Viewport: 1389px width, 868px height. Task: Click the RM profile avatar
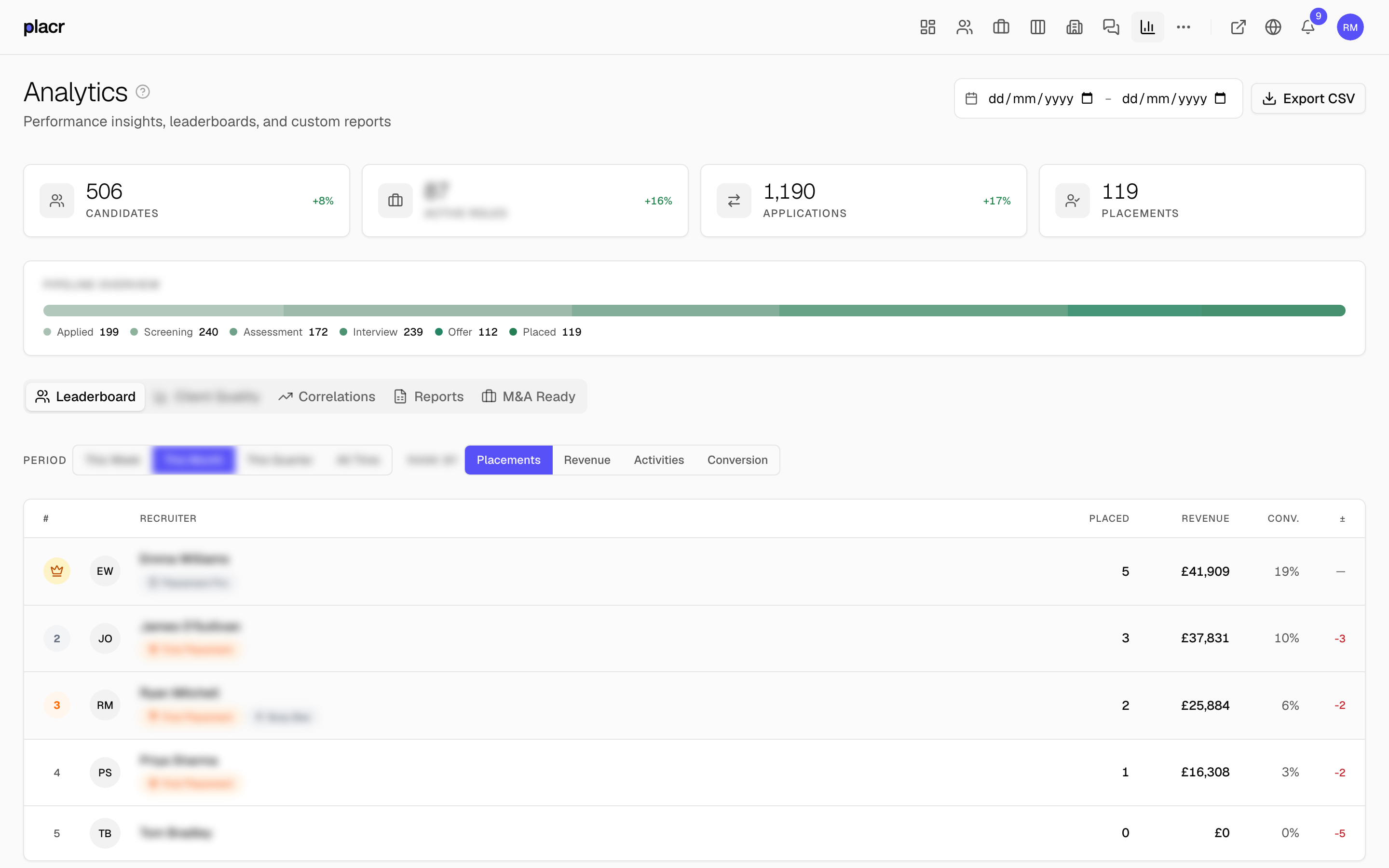[x=1350, y=27]
